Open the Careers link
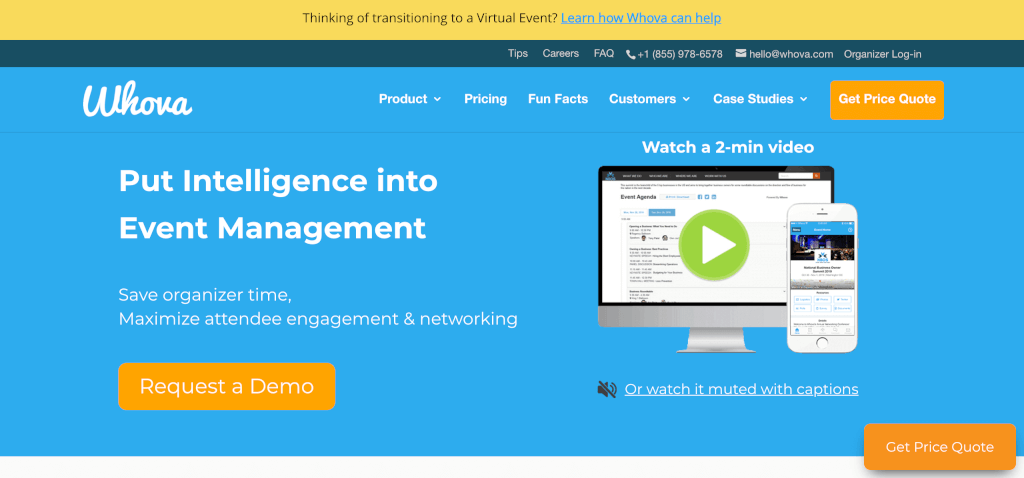This screenshot has height=478, width=1024. coord(561,54)
